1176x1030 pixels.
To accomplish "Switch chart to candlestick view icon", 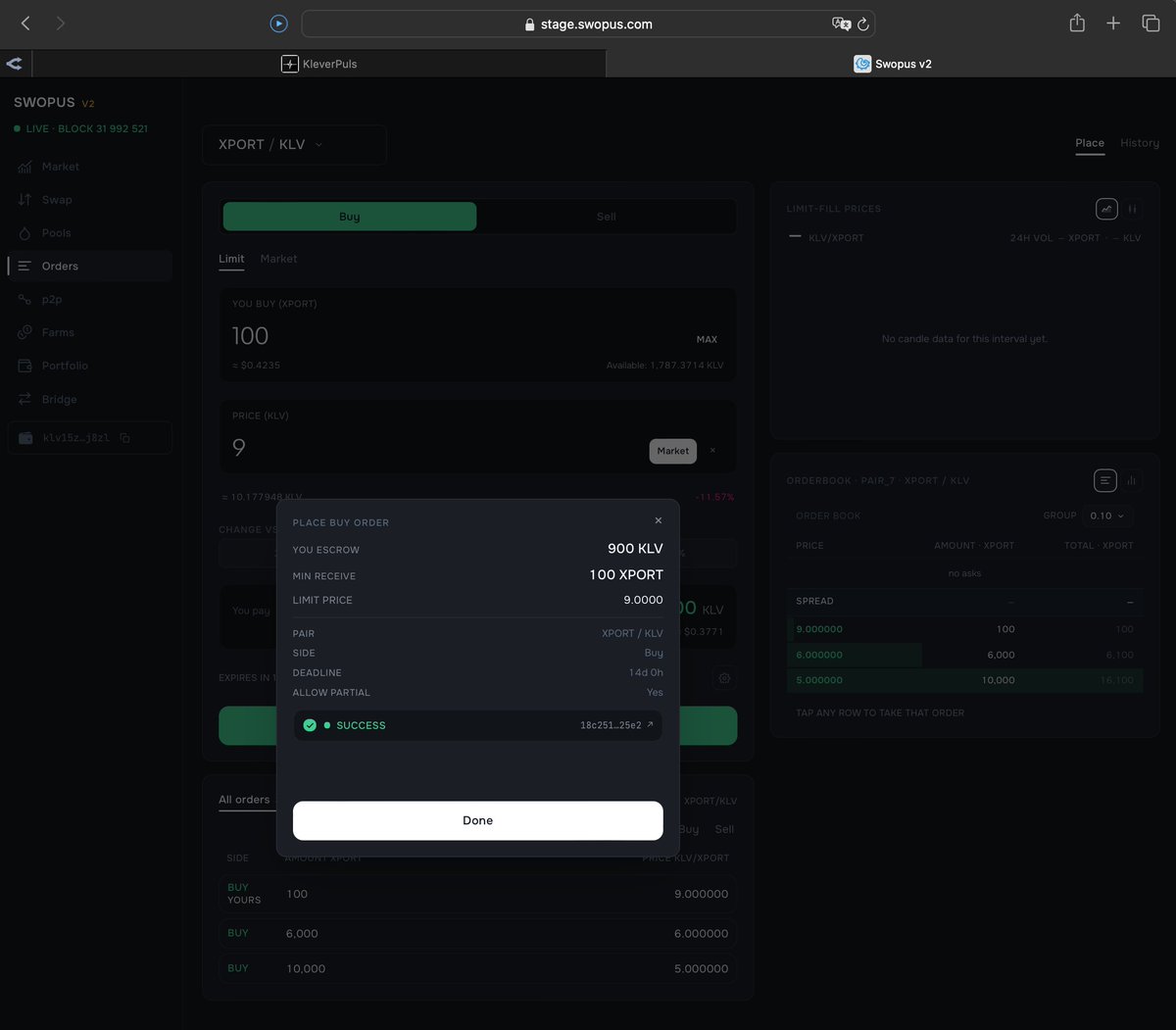I will coord(1132,209).
